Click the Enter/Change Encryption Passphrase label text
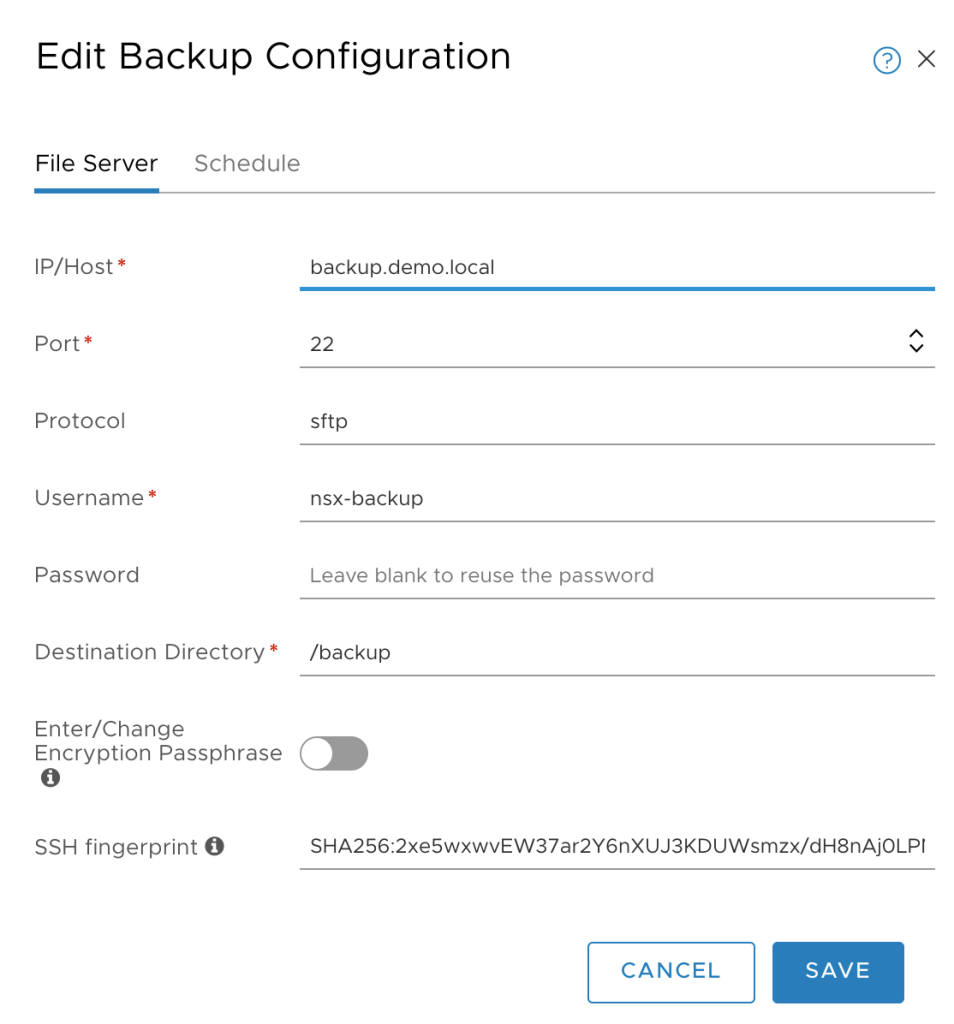 [x=158, y=741]
